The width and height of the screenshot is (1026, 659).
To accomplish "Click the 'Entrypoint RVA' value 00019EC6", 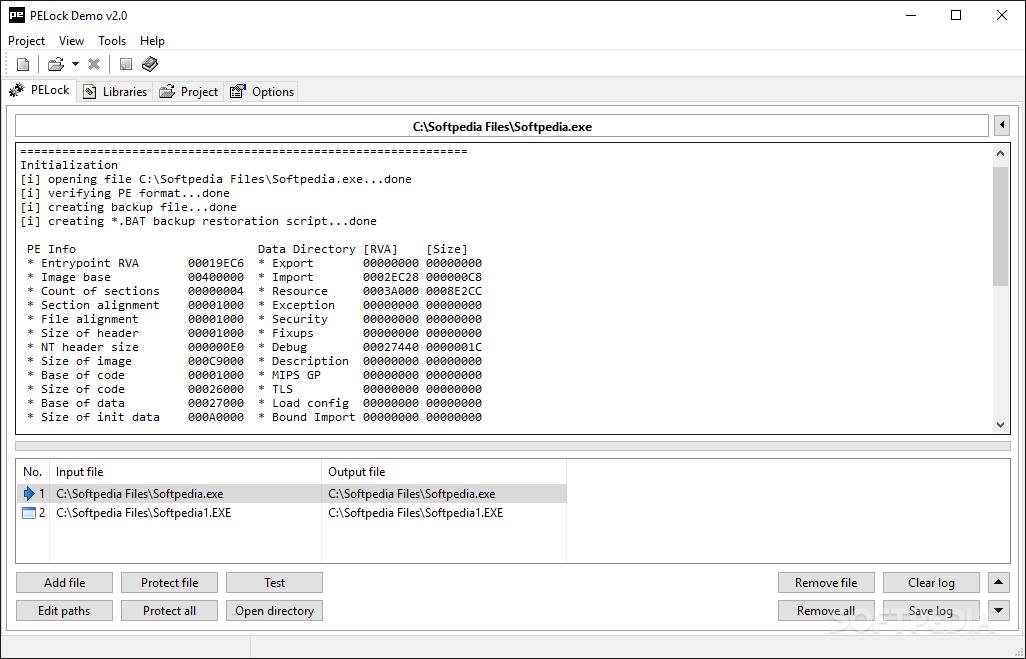I will pos(216,263).
